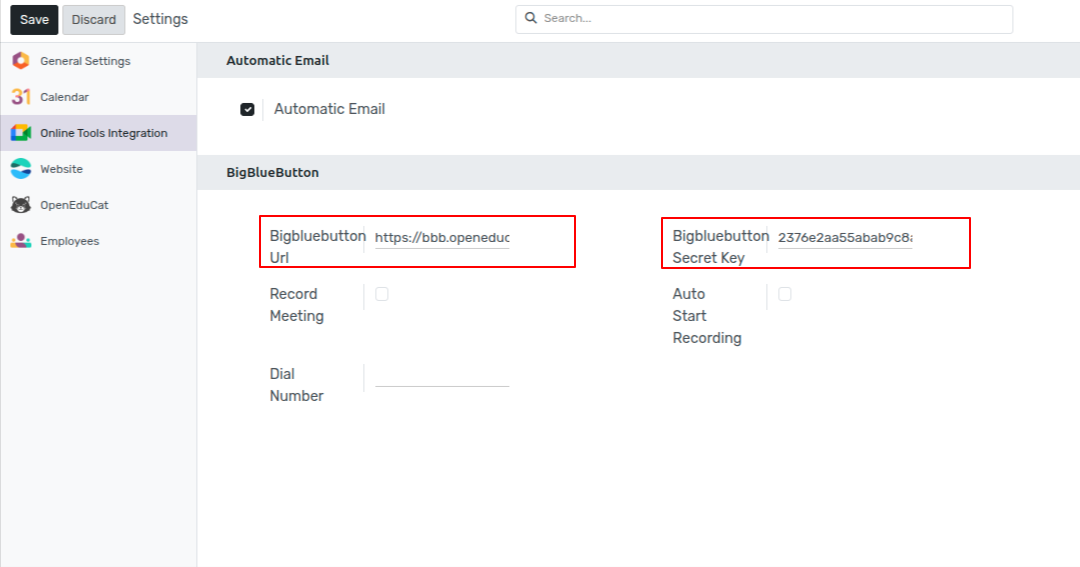Image resolution: width=1080 pixels, height=567 pixels.
Task: Click the search magnifier icon
Action: coord(530,18)
